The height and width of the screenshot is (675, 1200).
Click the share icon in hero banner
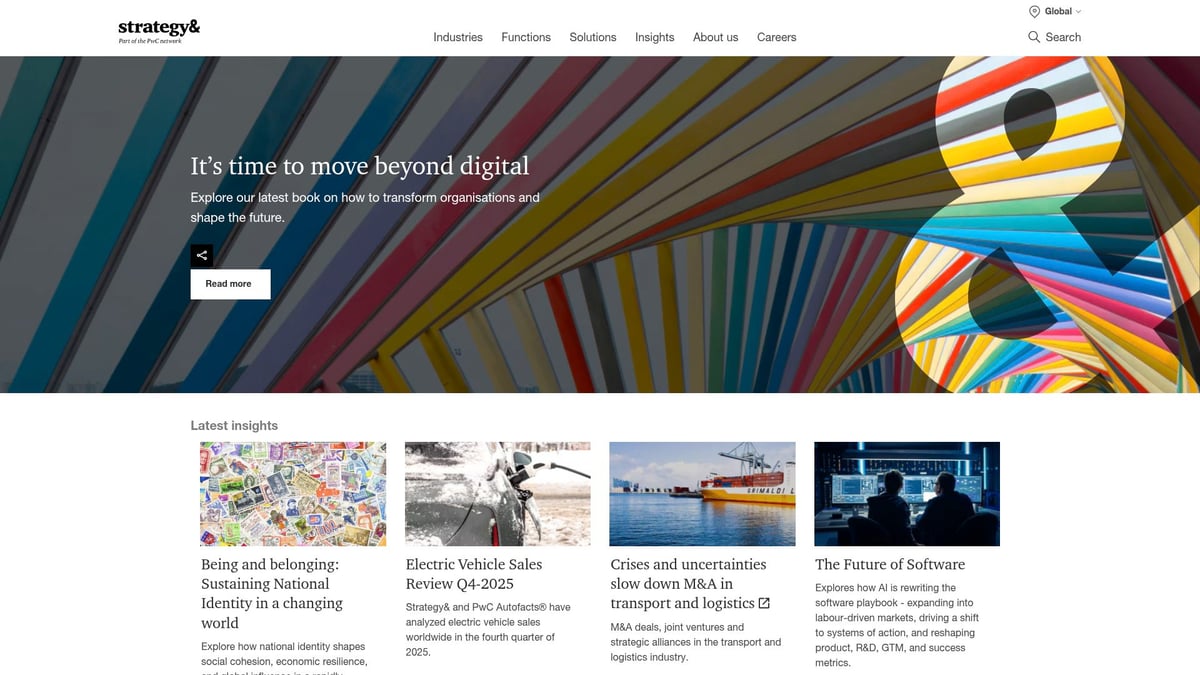[202, 255]
